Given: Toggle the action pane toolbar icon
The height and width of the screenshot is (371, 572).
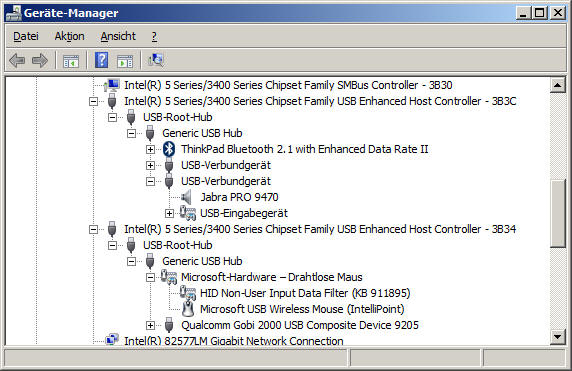Looking at the screenshot, I should pyautogui.click(x=125, y=61).
